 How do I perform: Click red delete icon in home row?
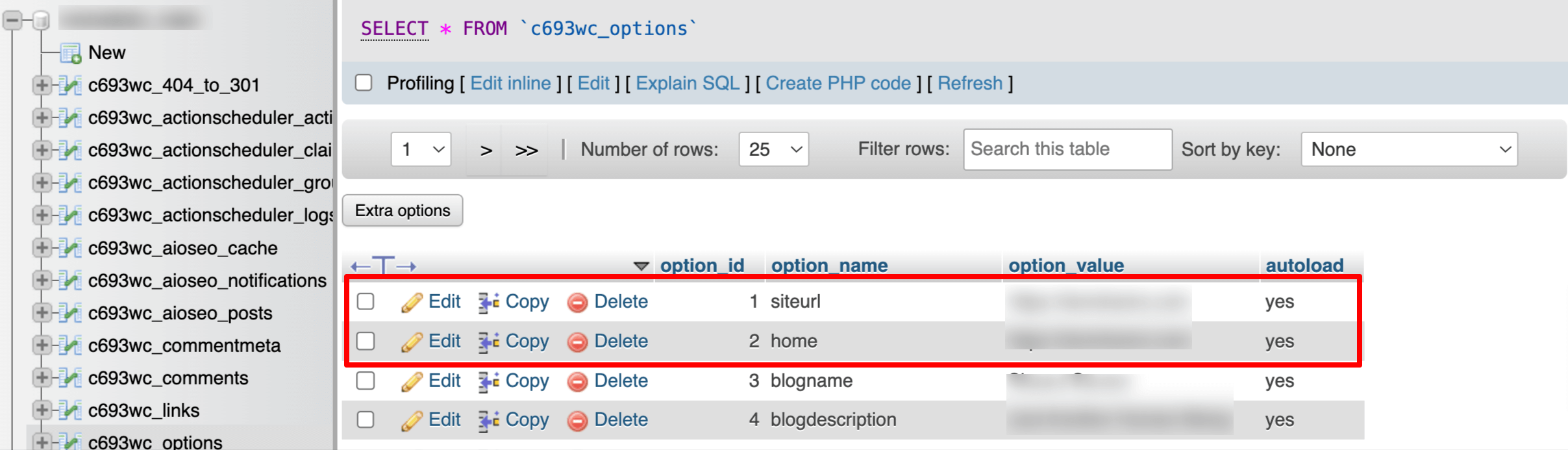577,342
